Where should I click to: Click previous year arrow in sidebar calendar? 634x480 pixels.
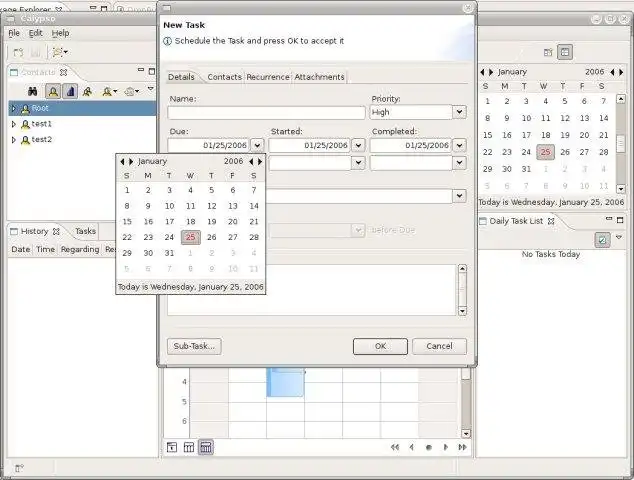pos(613,72)
